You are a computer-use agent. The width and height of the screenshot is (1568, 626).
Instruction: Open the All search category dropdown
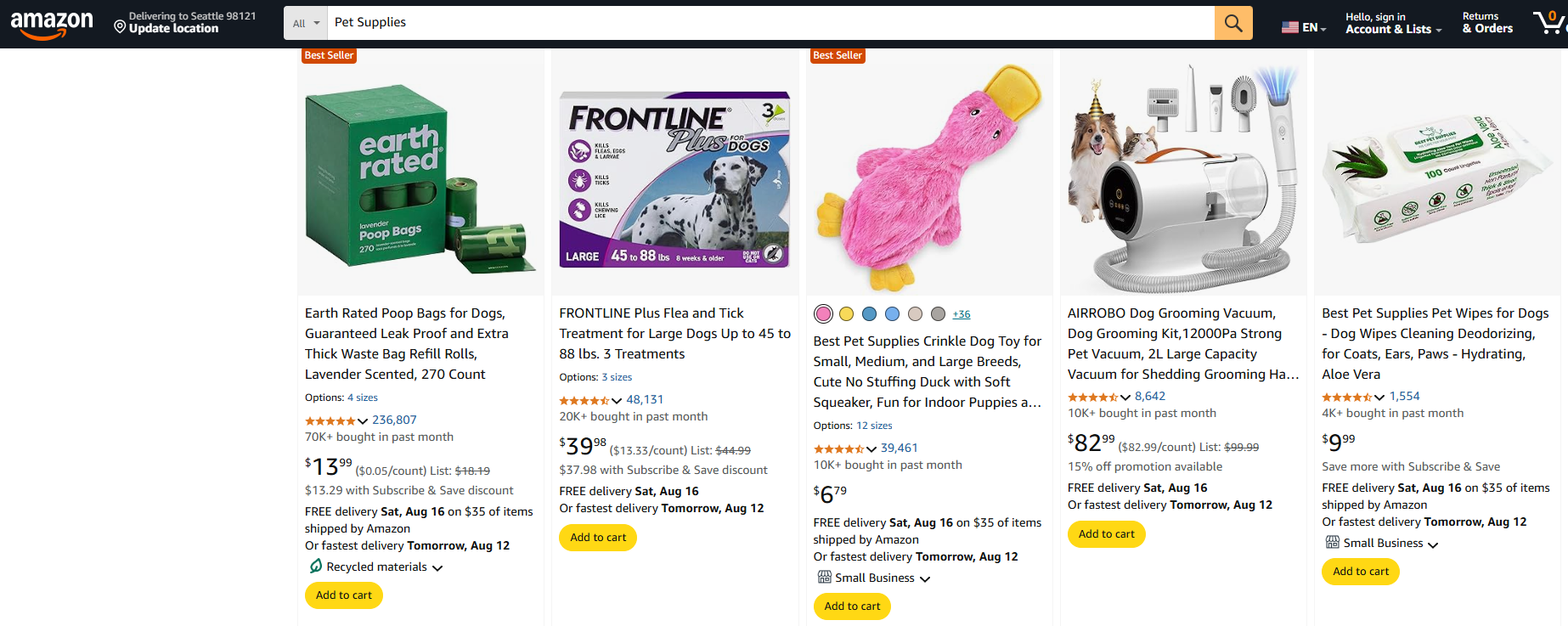click(x=304, y=22)
